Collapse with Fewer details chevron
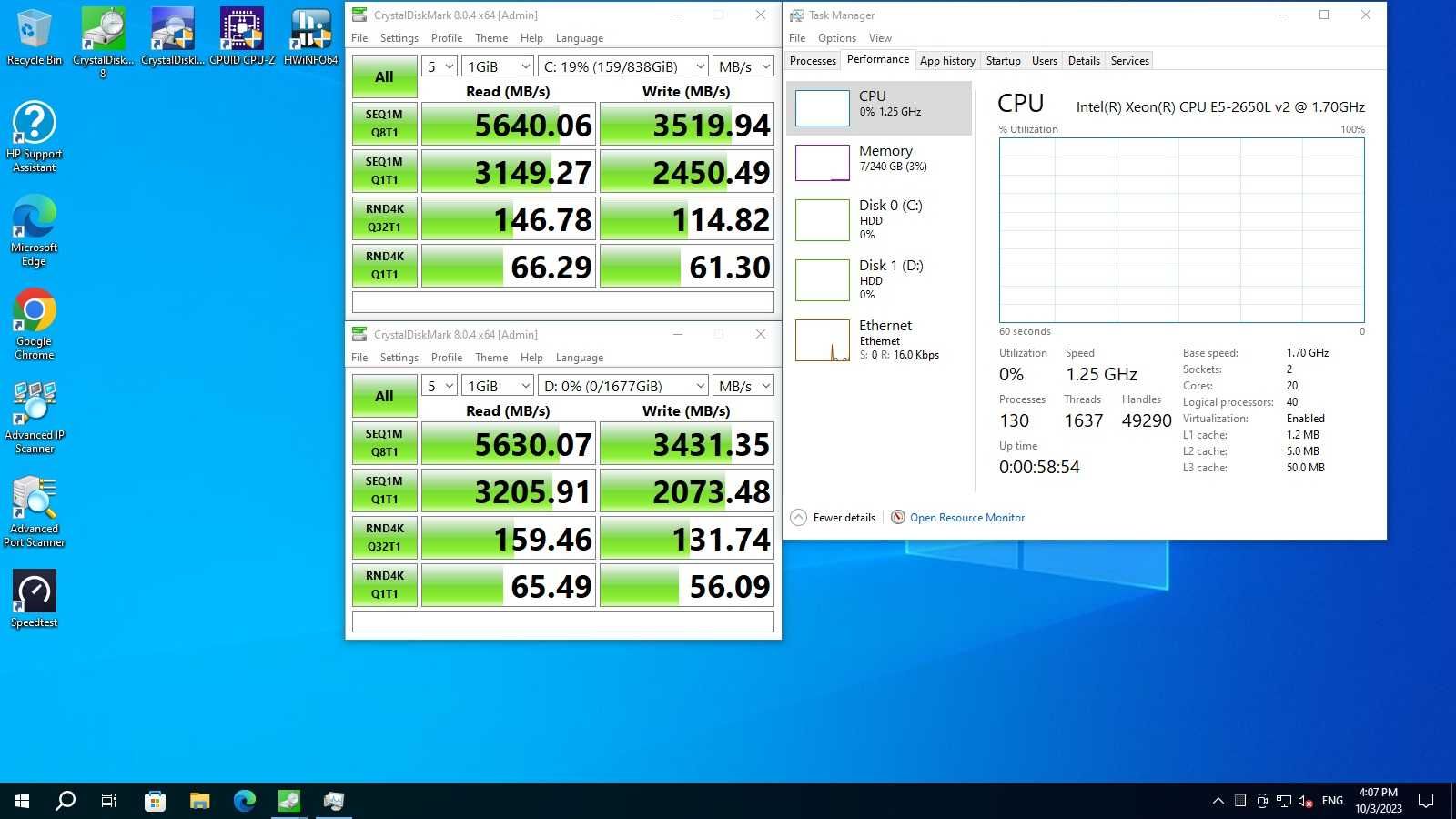1456x819 pixels. click(x=799, y=517)
